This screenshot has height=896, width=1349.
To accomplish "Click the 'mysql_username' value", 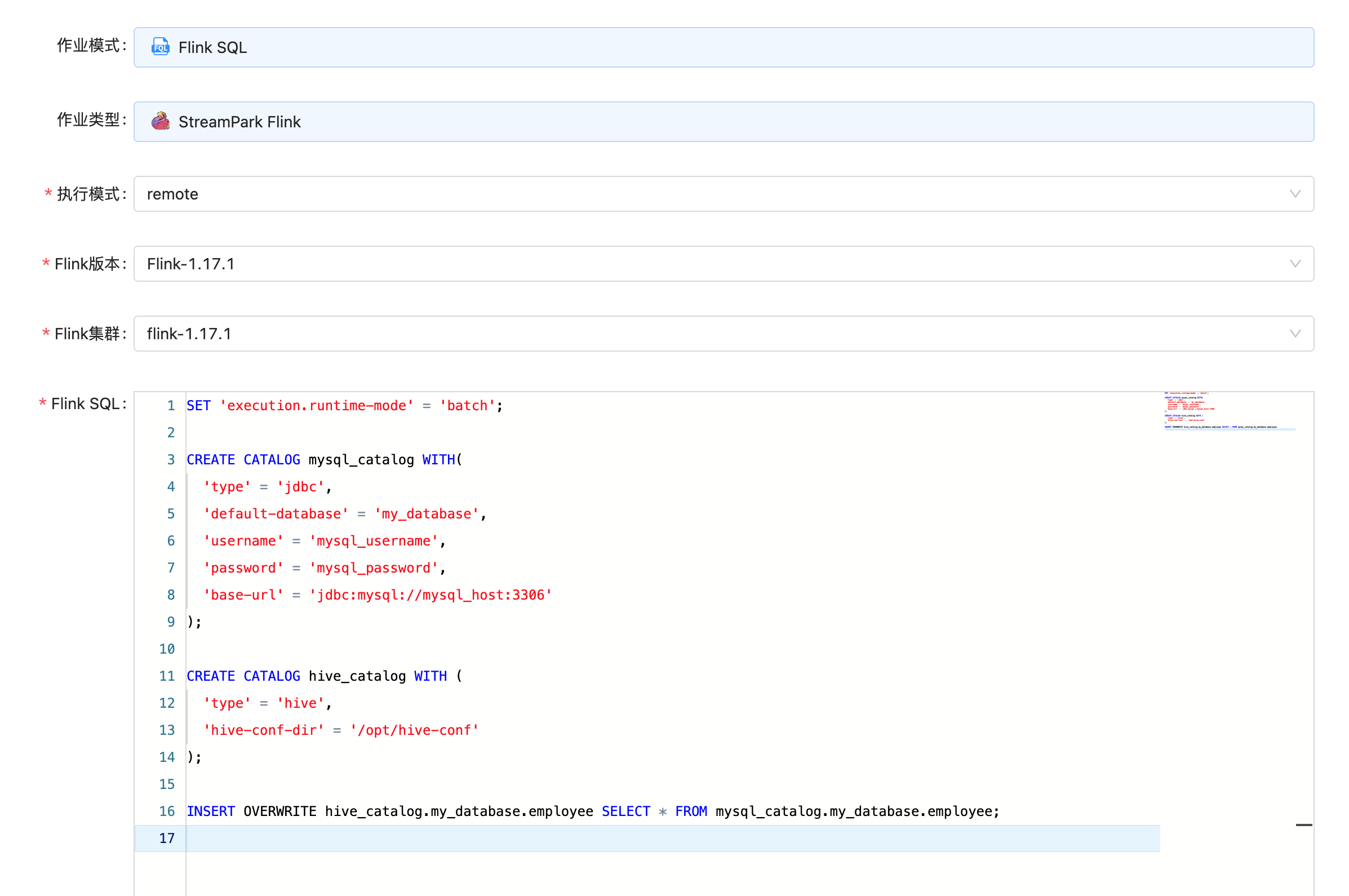I will [374, 540].
